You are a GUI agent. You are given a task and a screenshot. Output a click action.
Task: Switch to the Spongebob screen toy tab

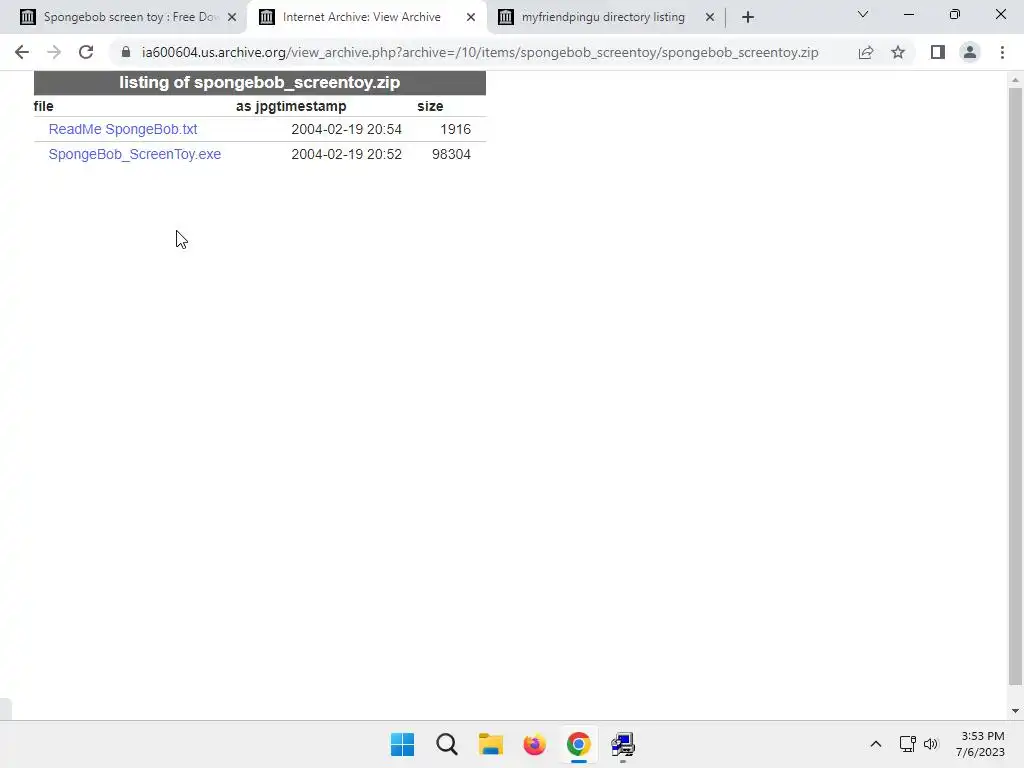pyautogui.click(x=129, y=17)
